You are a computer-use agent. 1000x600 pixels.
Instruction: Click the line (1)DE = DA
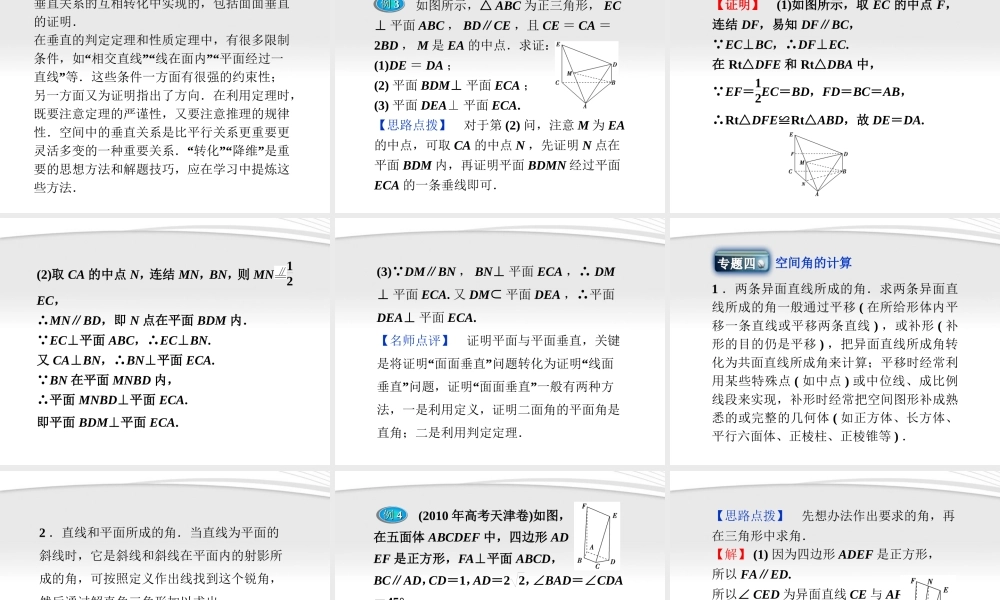413,65
